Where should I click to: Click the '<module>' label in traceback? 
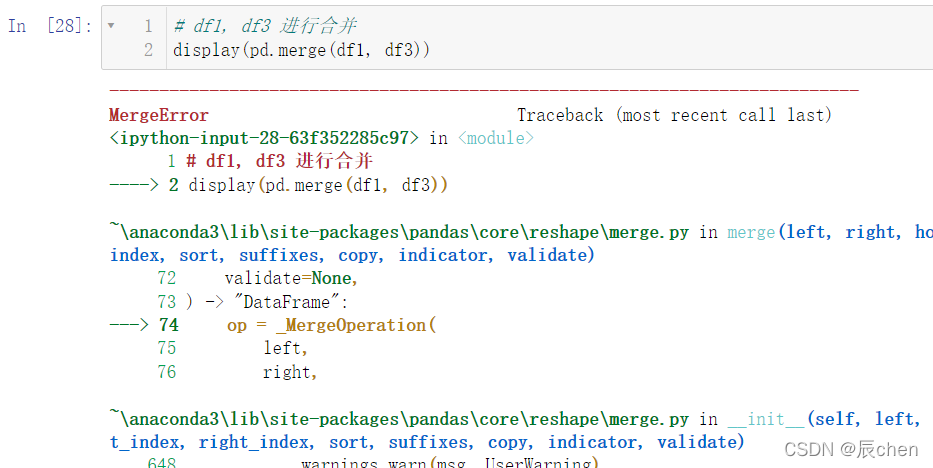(x=496, y=138)
